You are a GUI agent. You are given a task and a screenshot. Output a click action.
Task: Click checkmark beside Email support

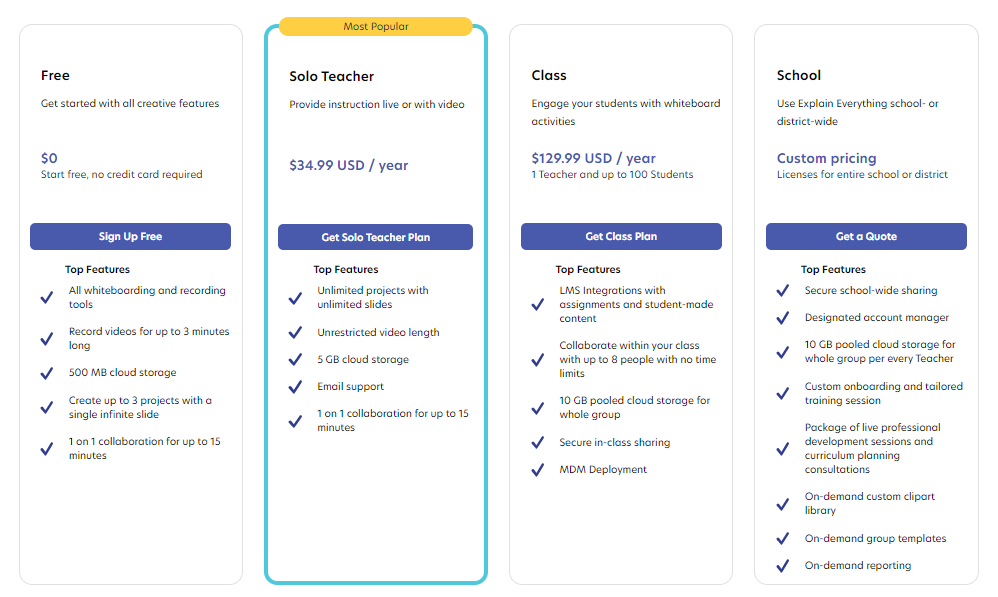295,387
